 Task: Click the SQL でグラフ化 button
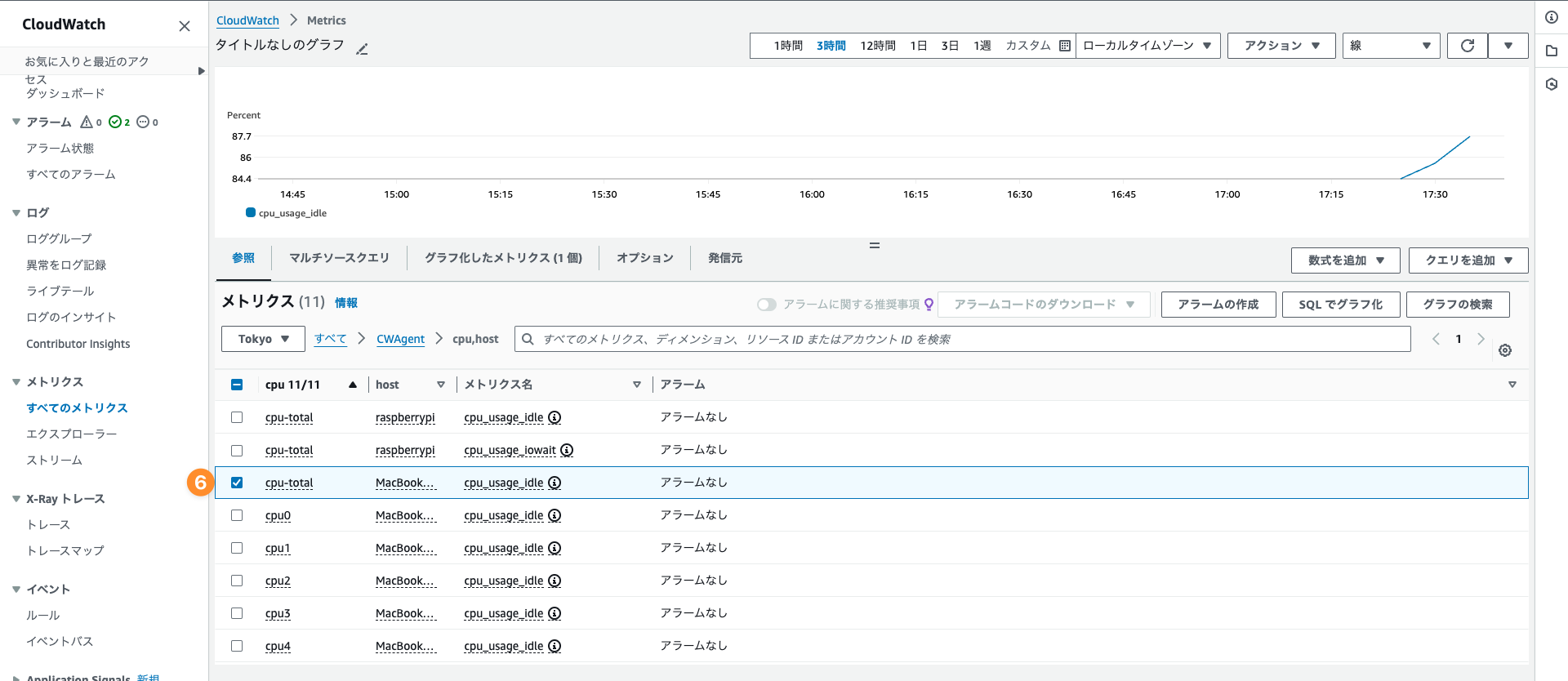tap(1341, 305)
